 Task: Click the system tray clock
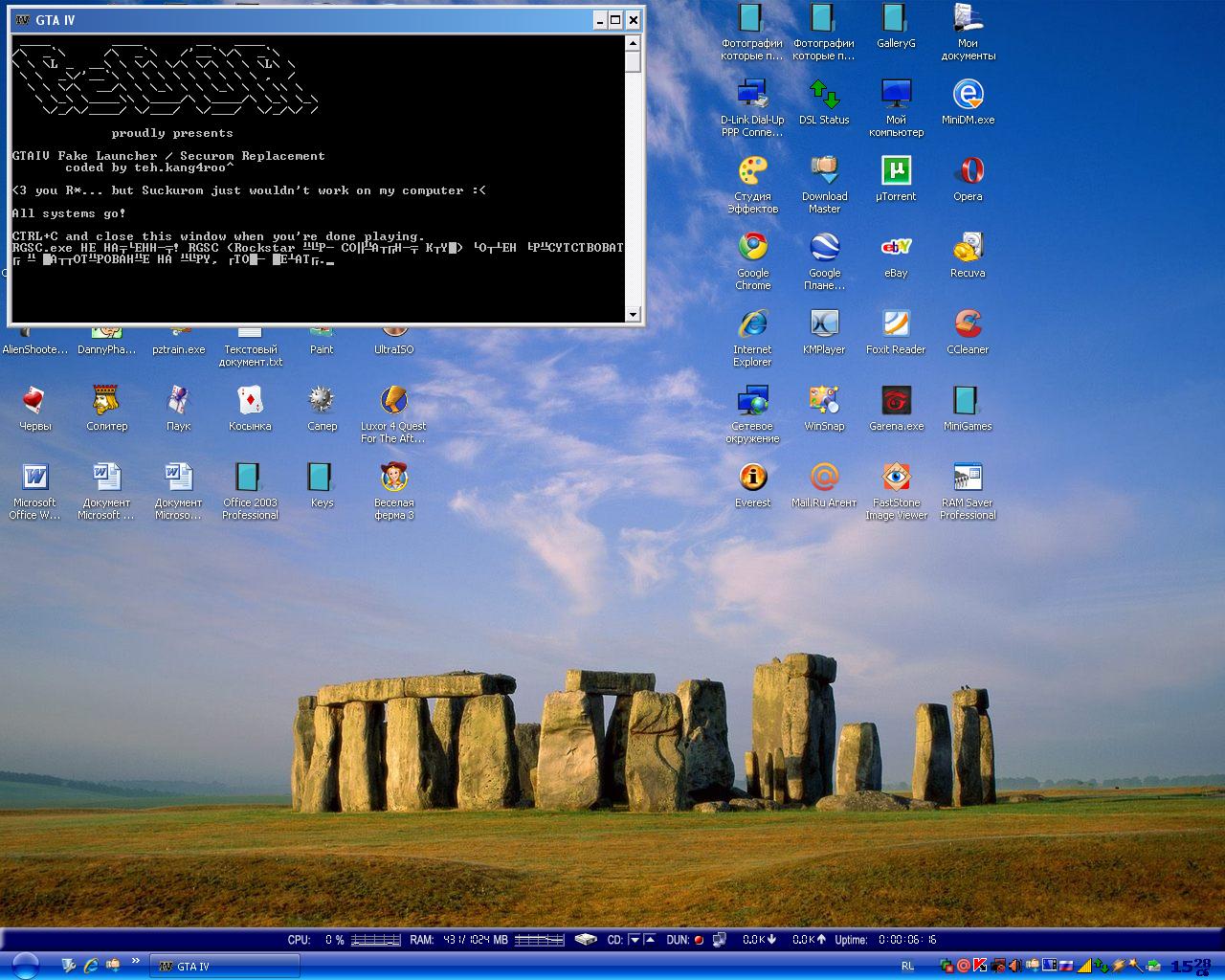[x=1191, y=967]
